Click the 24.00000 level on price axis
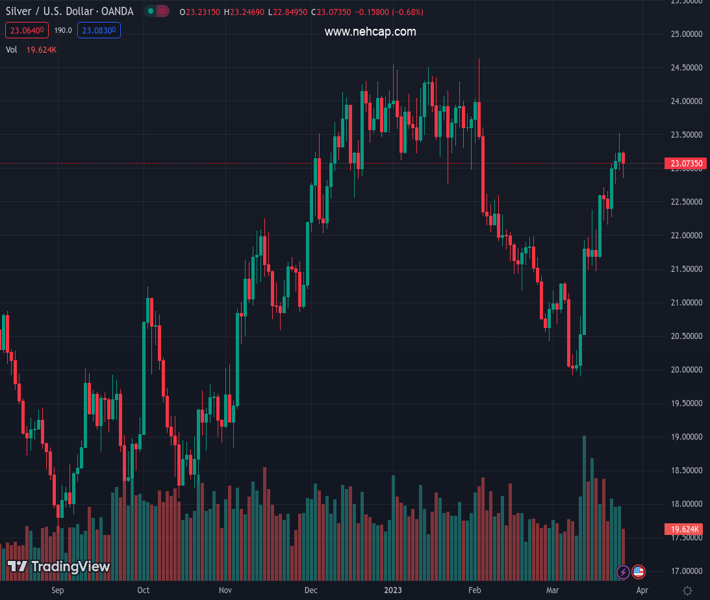The height and width of the screenshot is (600, 710). click(x=686, y=101)
